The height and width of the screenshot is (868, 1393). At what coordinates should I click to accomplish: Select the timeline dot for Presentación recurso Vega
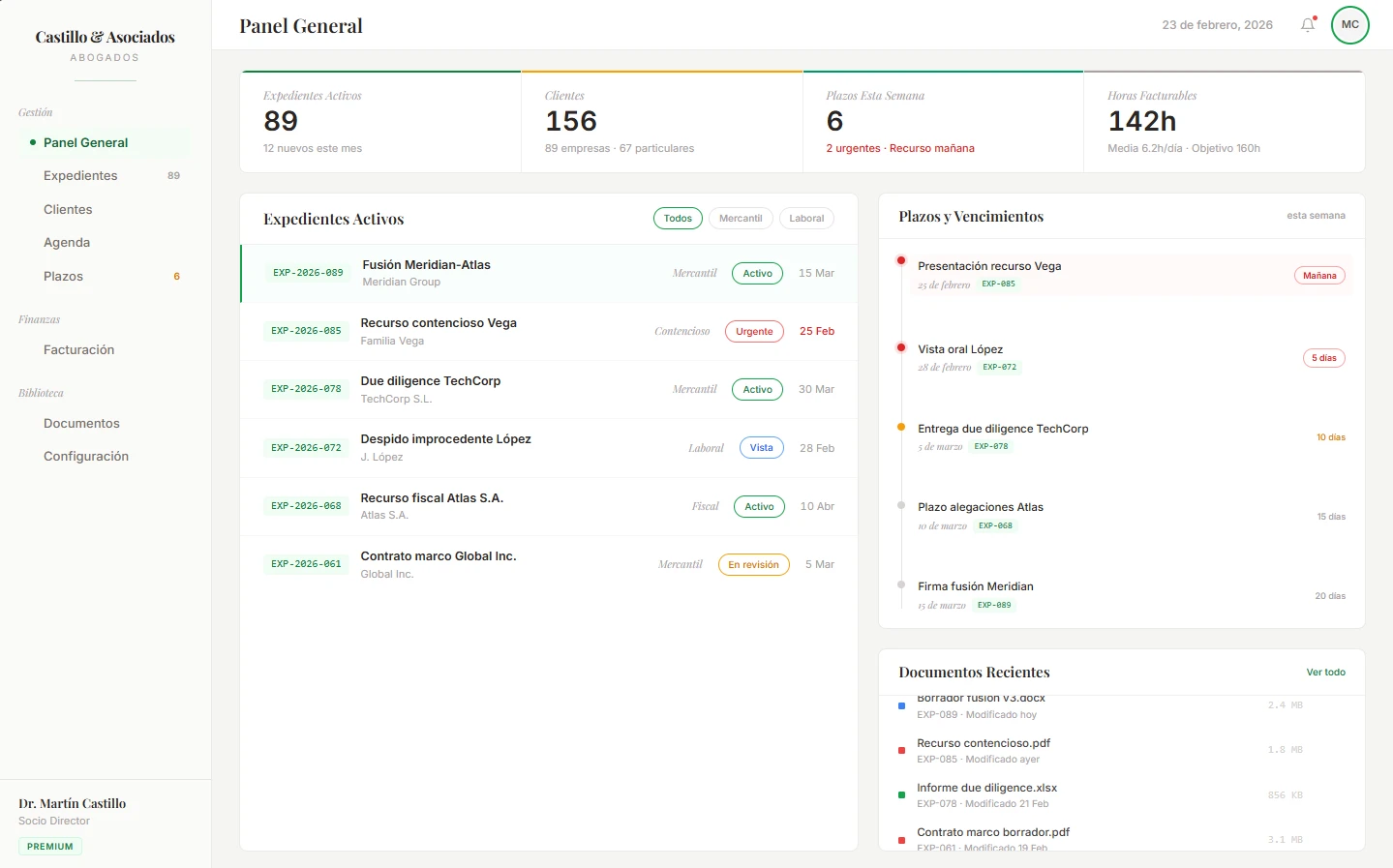tap(901, 260)
